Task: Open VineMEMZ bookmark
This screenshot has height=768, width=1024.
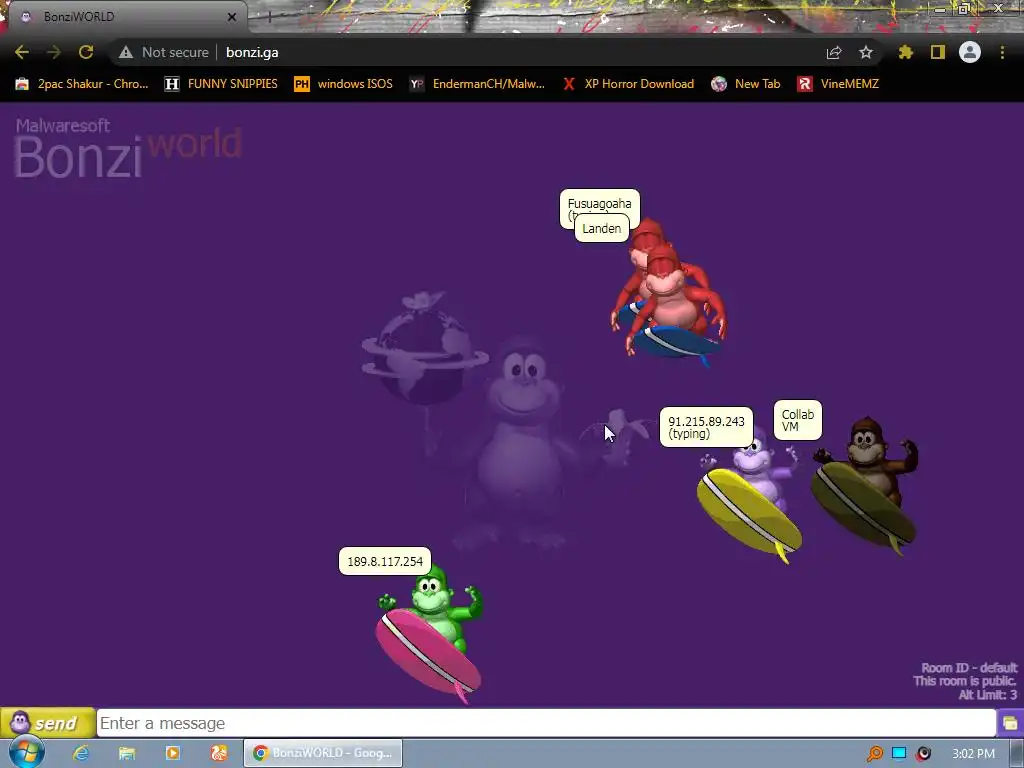Action: [838, 84]
